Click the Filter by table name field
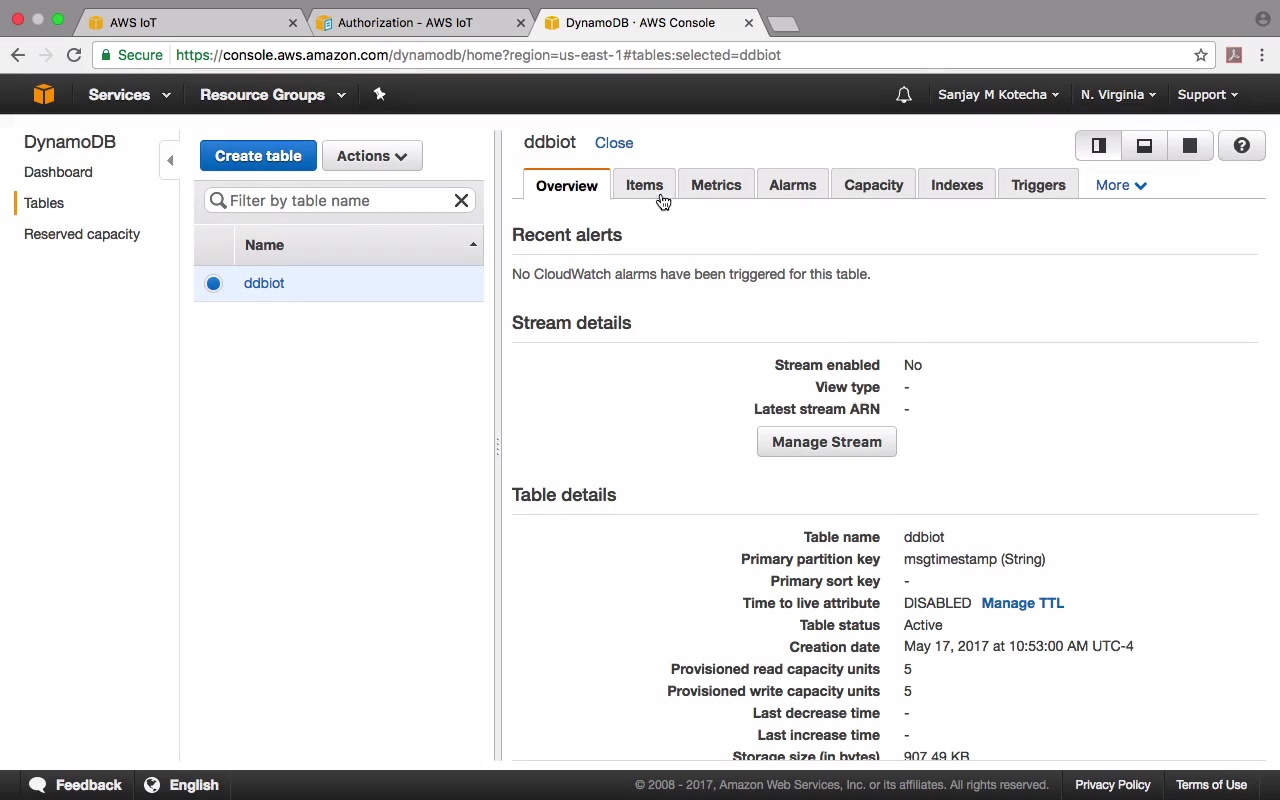The image size is (1280, 800). tap(340, 201)
